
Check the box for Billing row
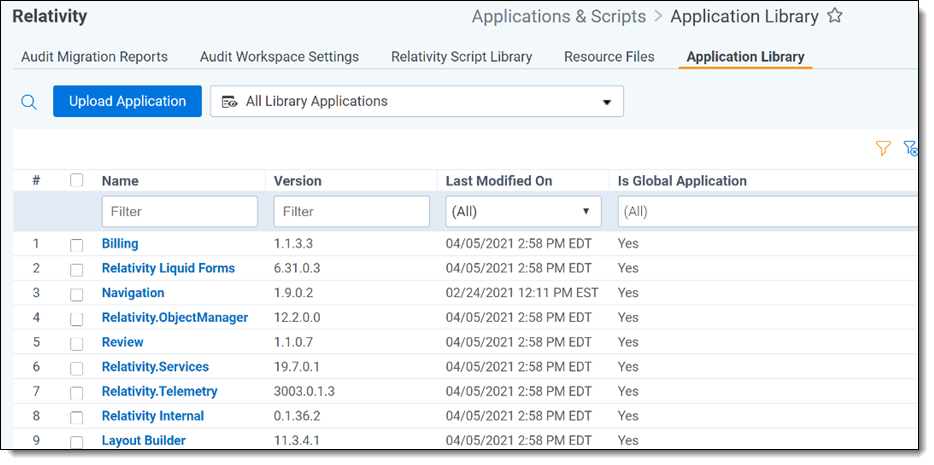[x=76, y=245]
